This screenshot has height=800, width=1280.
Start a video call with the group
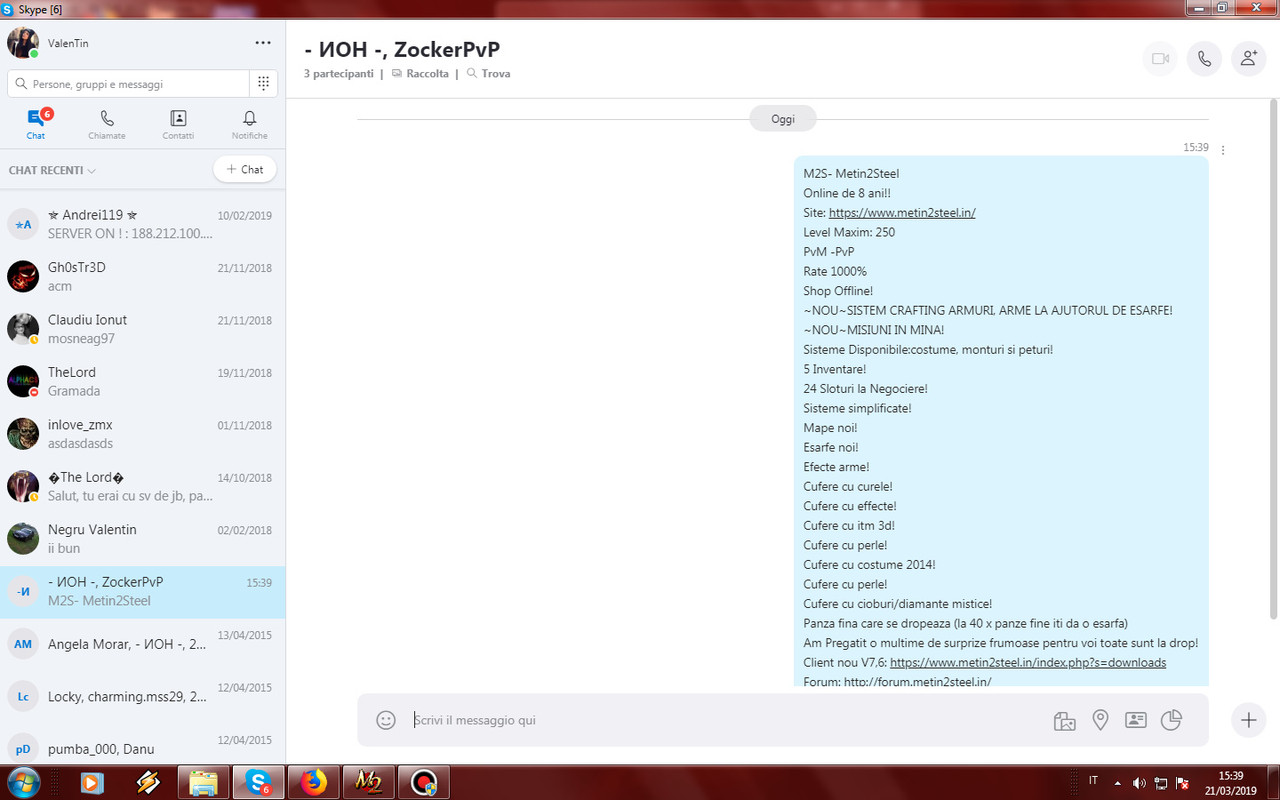point(1160,59)
